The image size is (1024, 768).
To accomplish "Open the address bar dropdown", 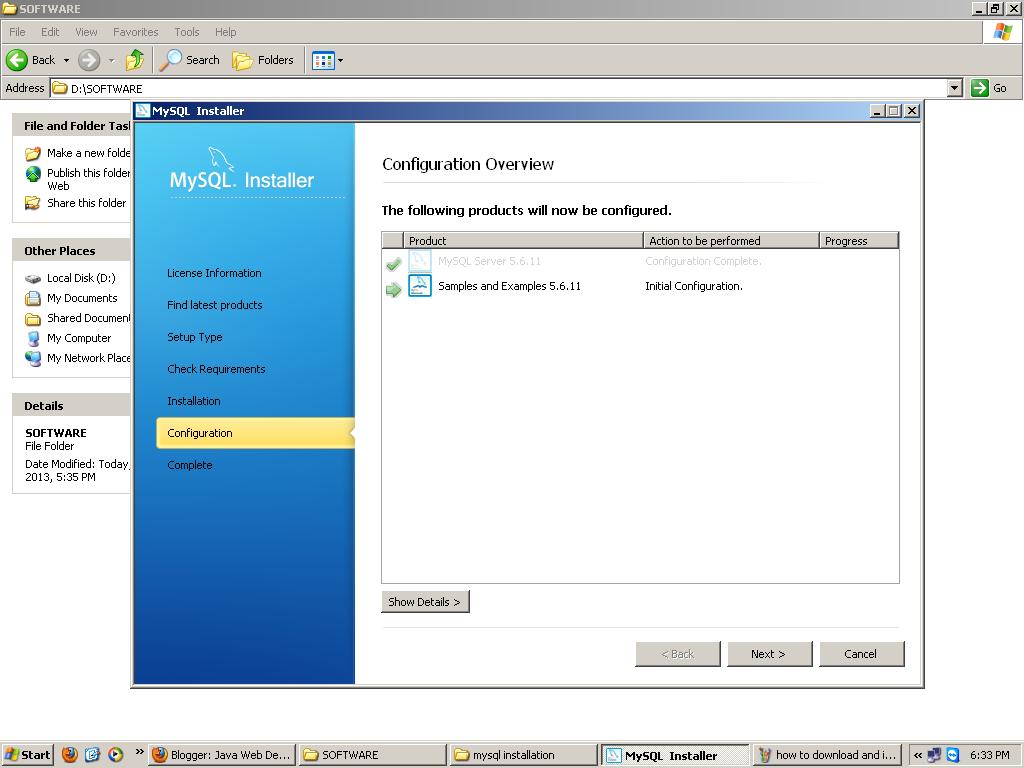I will (956, 88).
